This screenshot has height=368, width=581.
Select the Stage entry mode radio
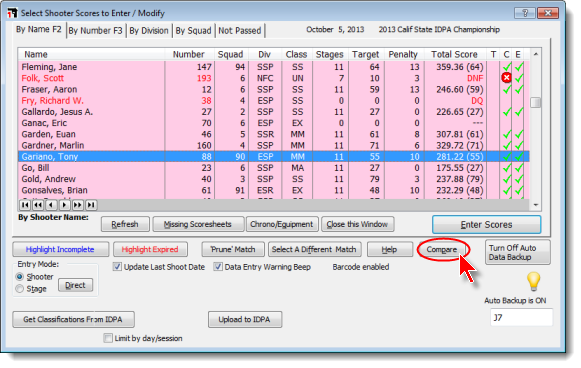click(20, 289)
